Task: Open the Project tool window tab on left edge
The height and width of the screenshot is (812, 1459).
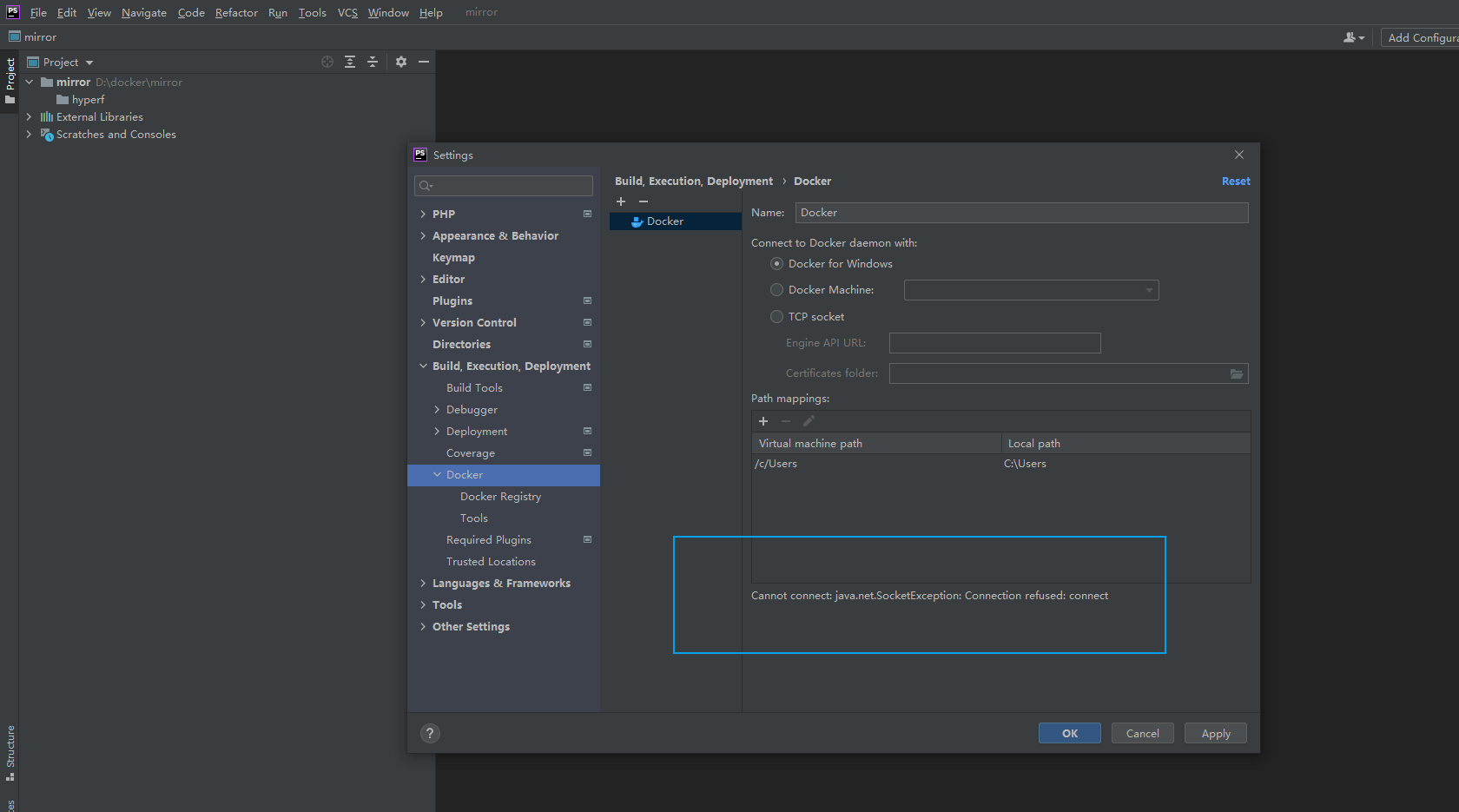Action: coord(10,80)
